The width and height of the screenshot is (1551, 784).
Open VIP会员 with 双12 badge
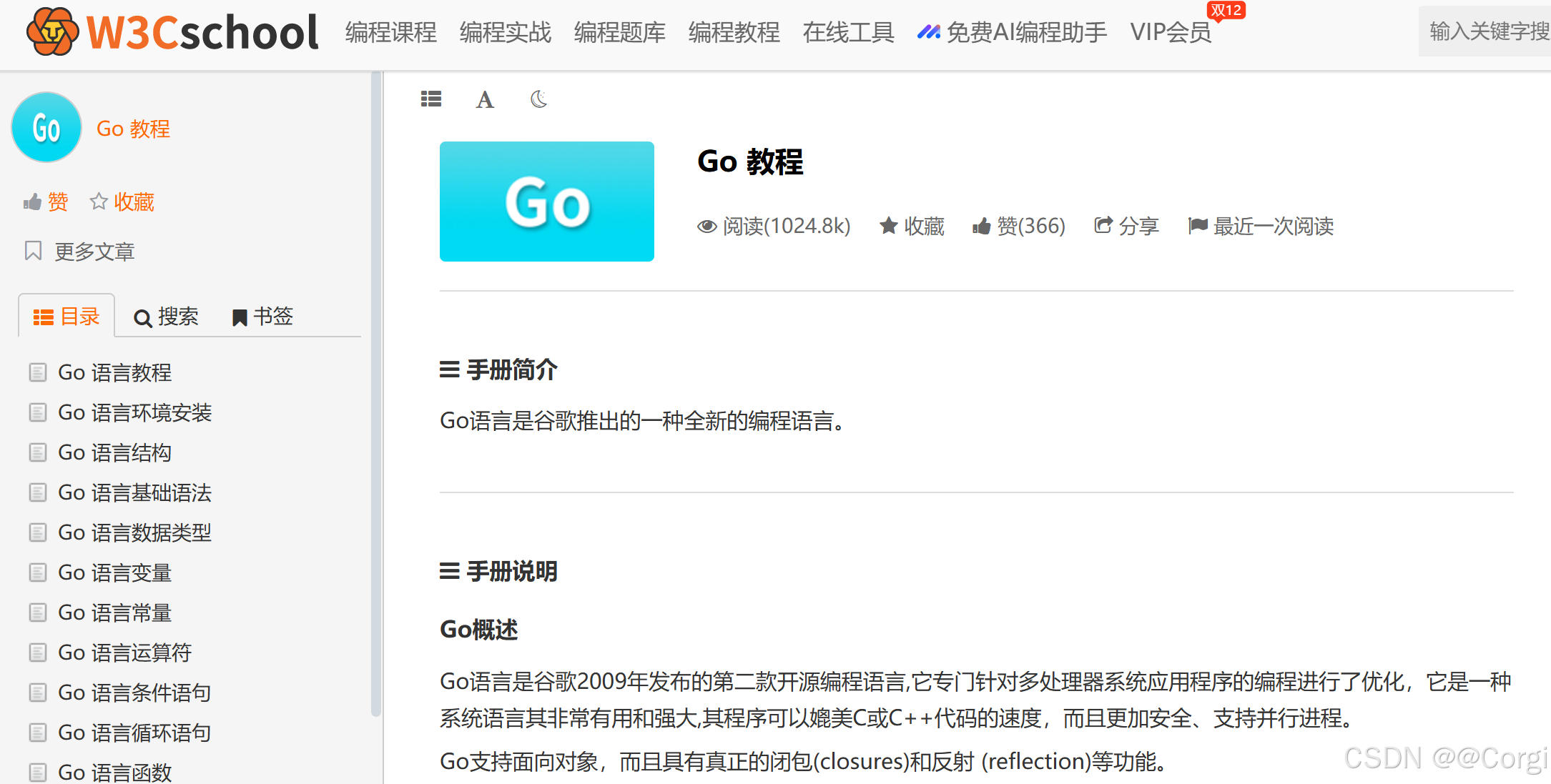[x=1171, y=32]
